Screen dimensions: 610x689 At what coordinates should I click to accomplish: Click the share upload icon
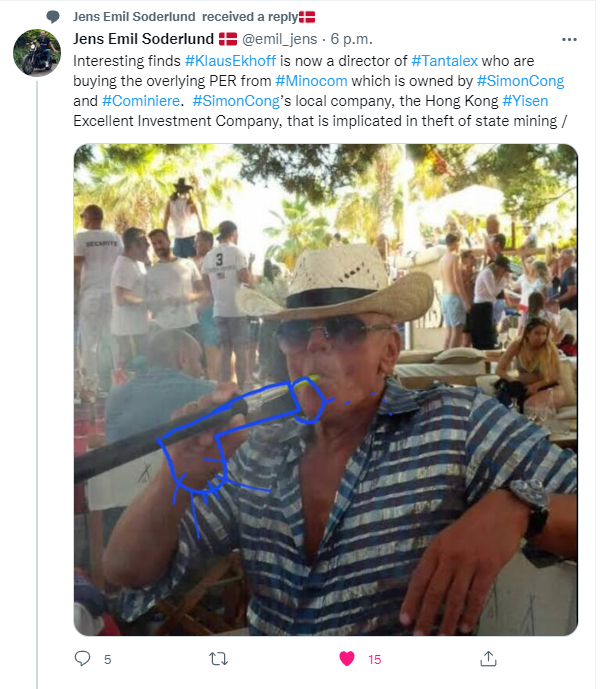coord(489,659)
